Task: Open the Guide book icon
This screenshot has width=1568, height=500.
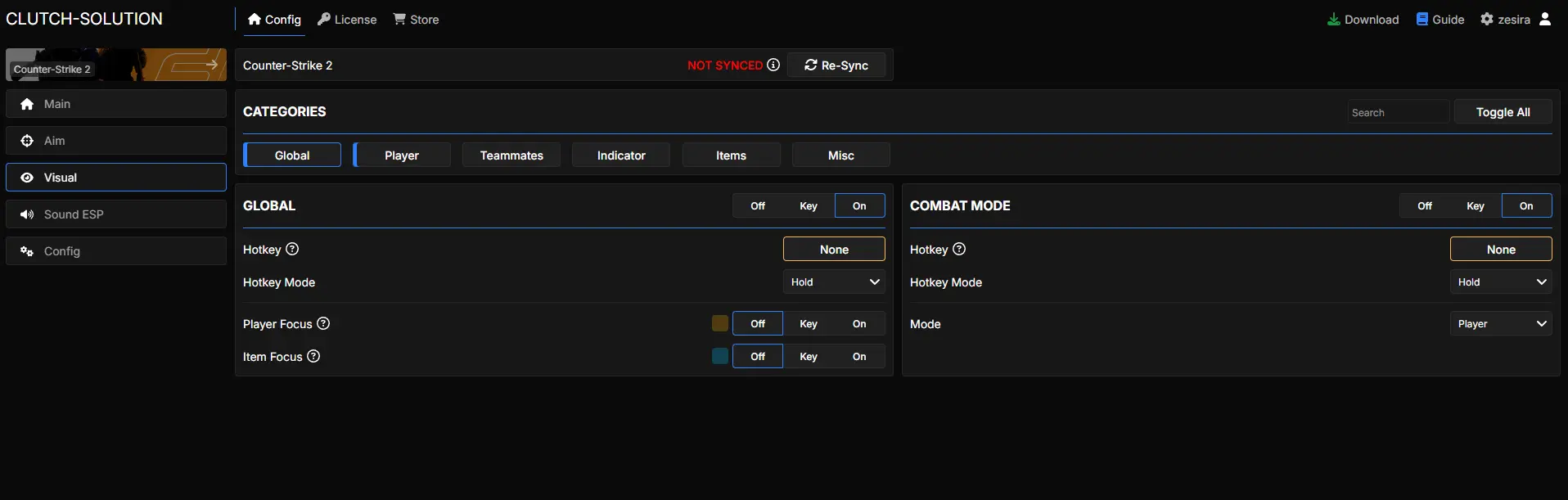Action: [1422, 19]
